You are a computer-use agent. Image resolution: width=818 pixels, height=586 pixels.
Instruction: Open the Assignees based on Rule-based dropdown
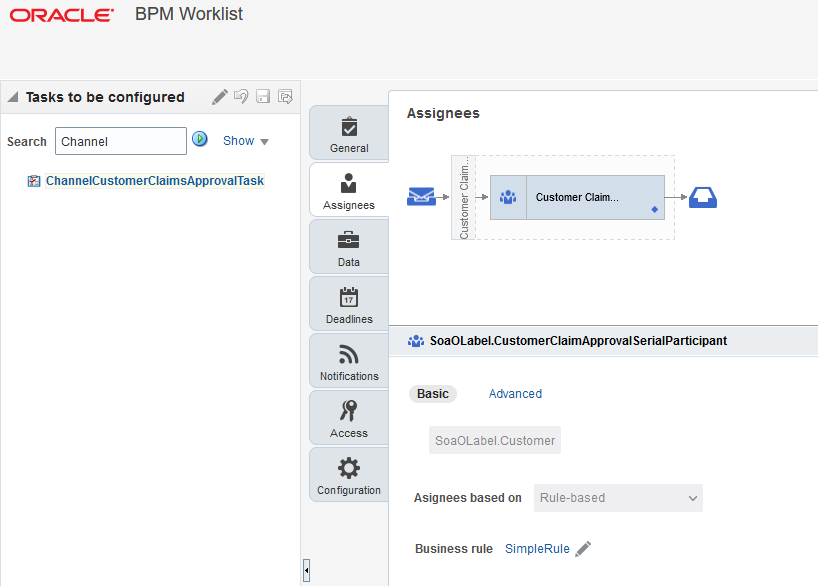[618, 498]
